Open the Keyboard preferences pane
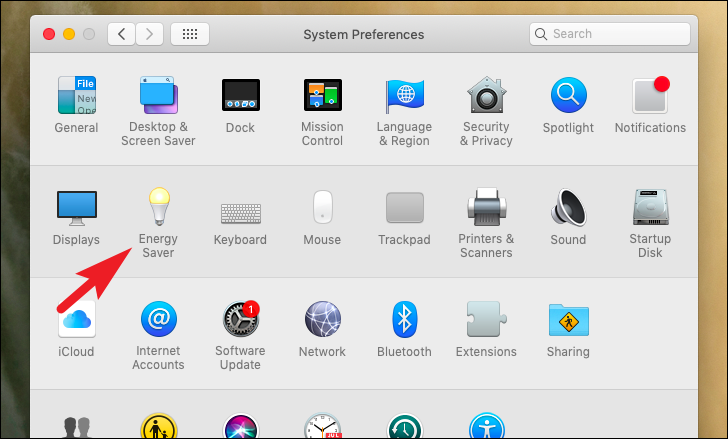 [x=240, y=213]
